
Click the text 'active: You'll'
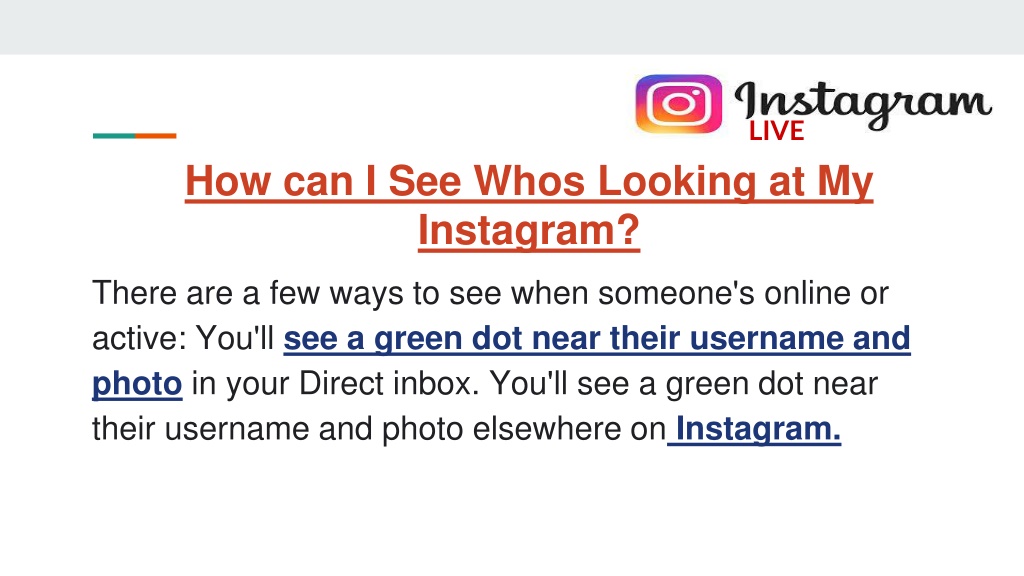click(183, 338)
